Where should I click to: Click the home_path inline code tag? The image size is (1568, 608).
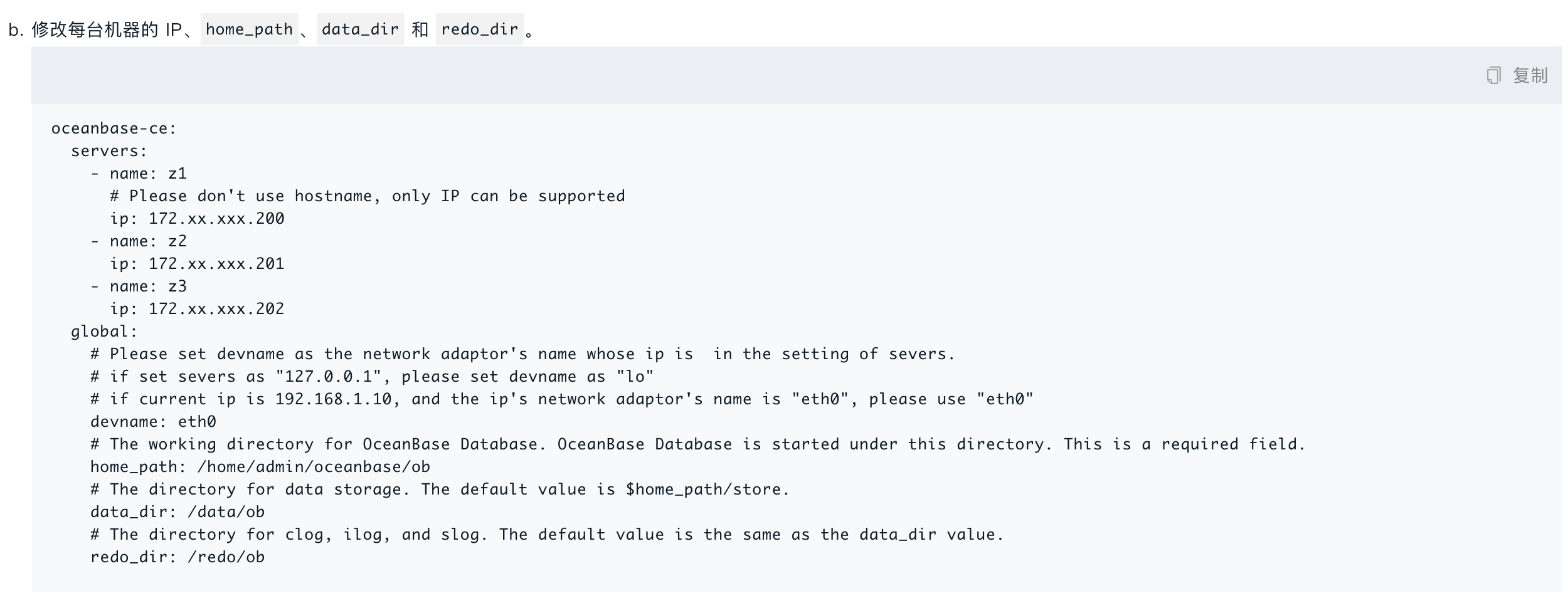(249, 29)
